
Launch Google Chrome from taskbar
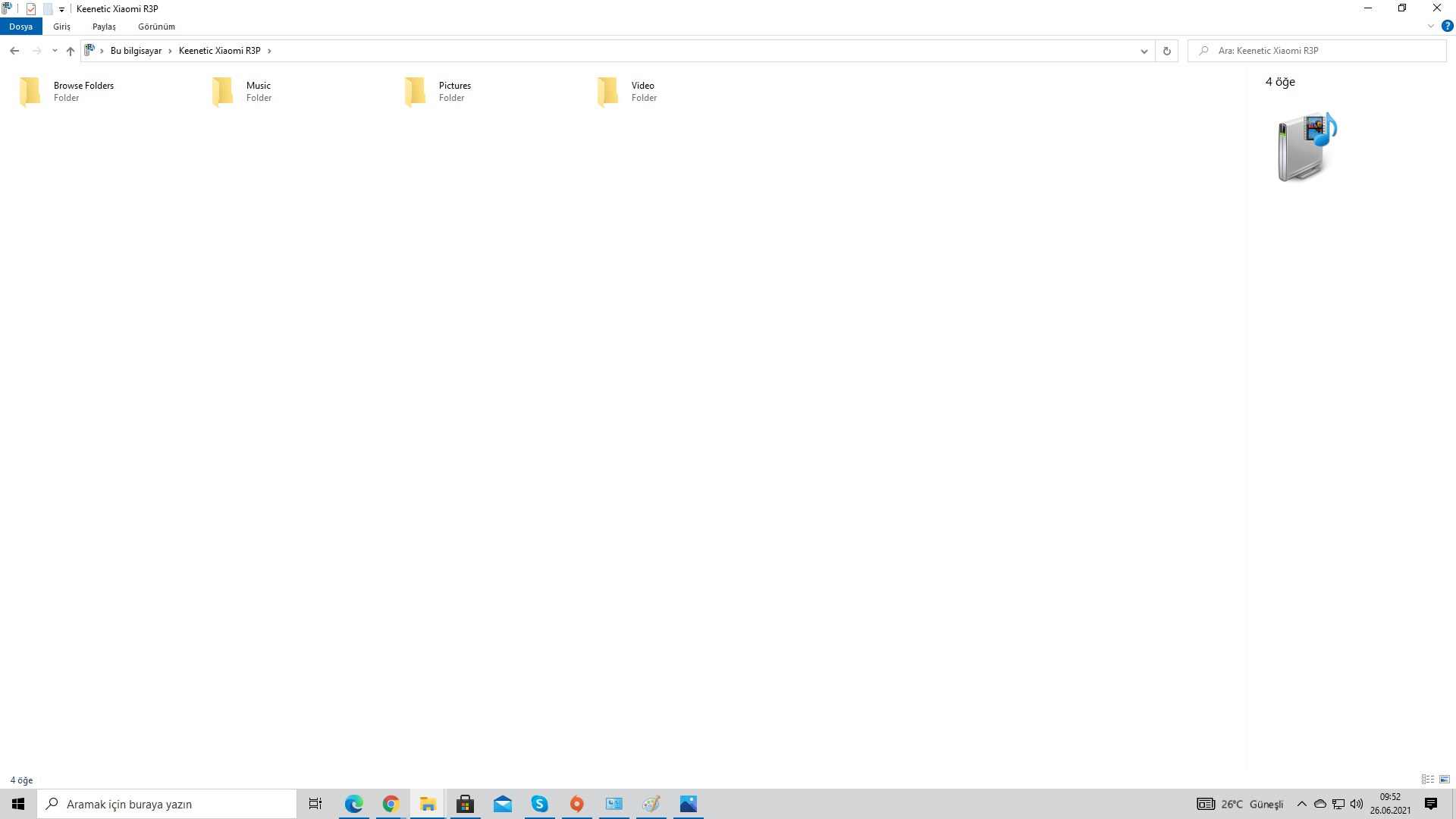391,804
